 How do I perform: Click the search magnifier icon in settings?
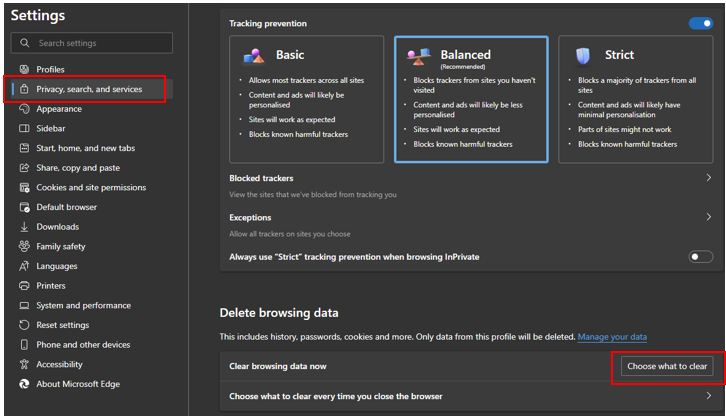point(25,43)
